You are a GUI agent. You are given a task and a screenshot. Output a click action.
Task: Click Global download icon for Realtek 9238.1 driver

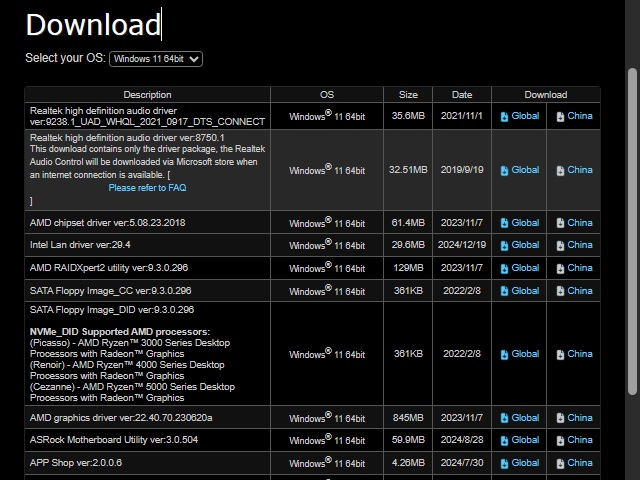(504, 117)
